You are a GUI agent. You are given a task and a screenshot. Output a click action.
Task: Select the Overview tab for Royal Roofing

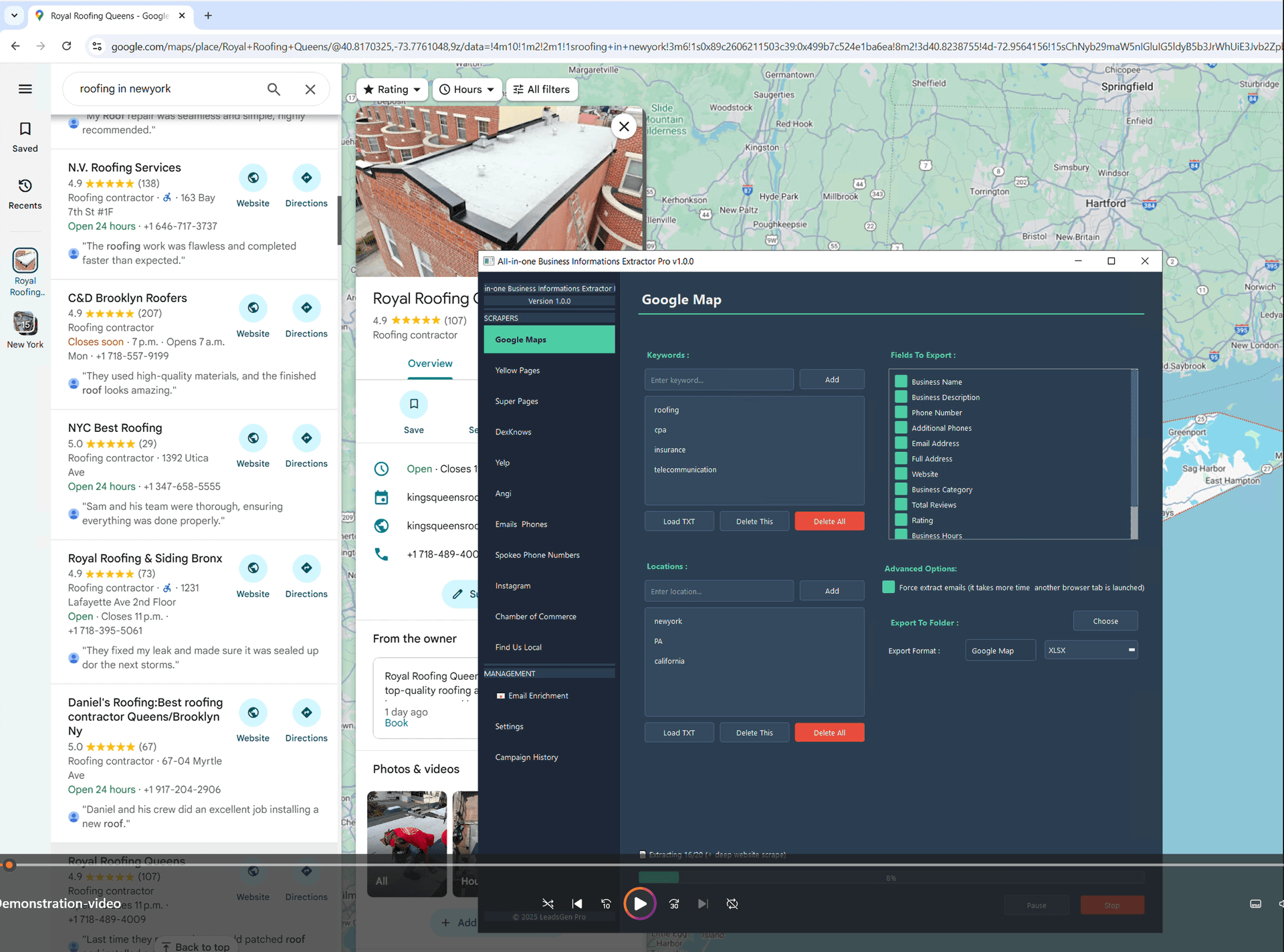(x=430, y=363)
